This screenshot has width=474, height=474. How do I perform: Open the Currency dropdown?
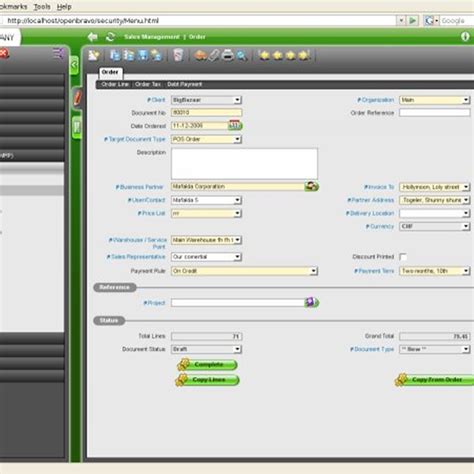coord(466,226)
